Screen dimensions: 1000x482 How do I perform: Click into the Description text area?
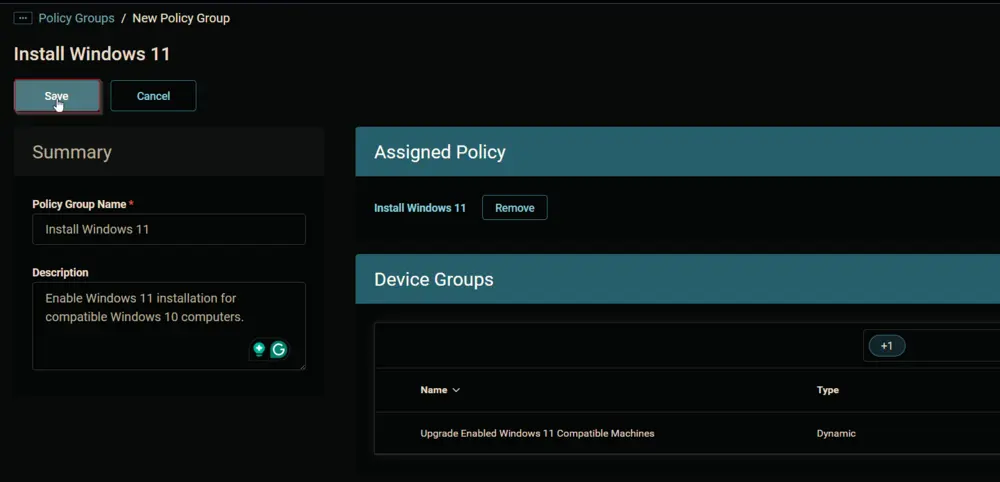169,326
